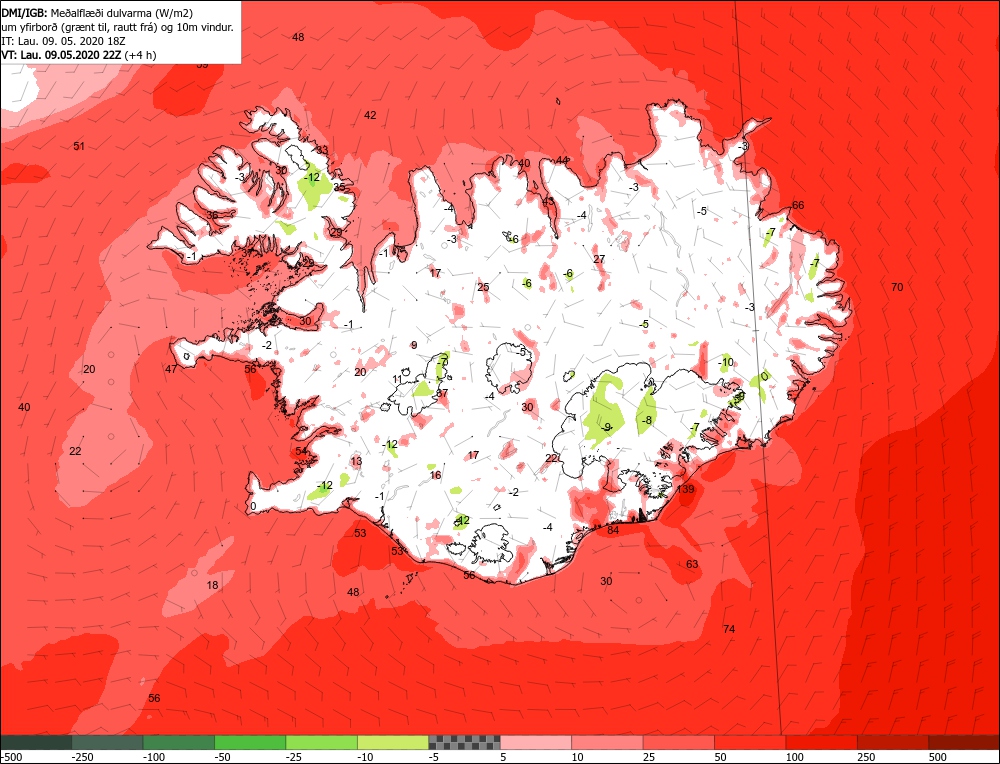Click the "-250" label on the legend scale
1000x764 pixels.
click(x=82, y=757)
